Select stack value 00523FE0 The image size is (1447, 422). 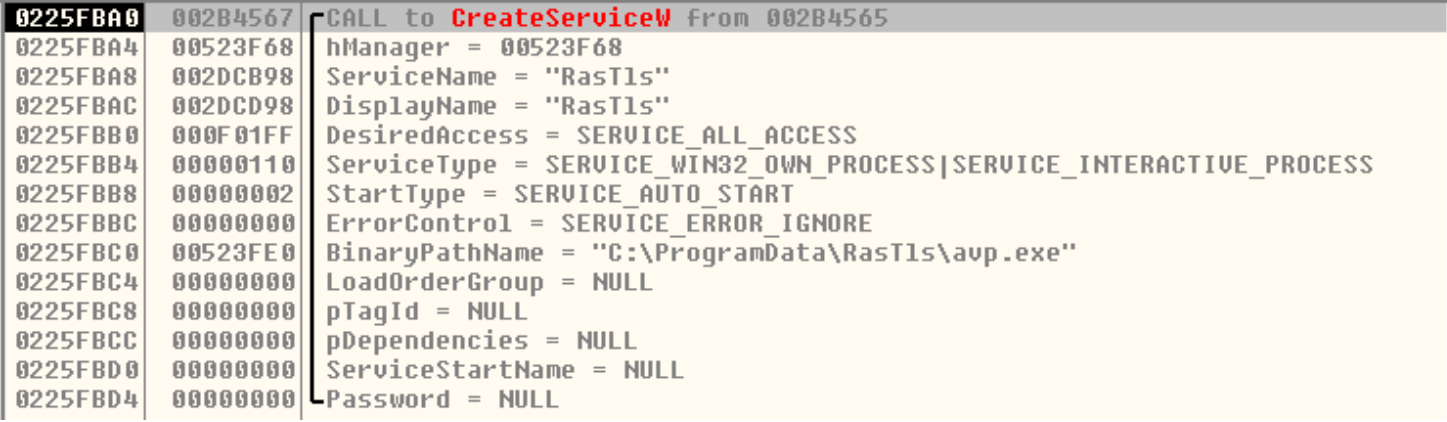point(233,253)
